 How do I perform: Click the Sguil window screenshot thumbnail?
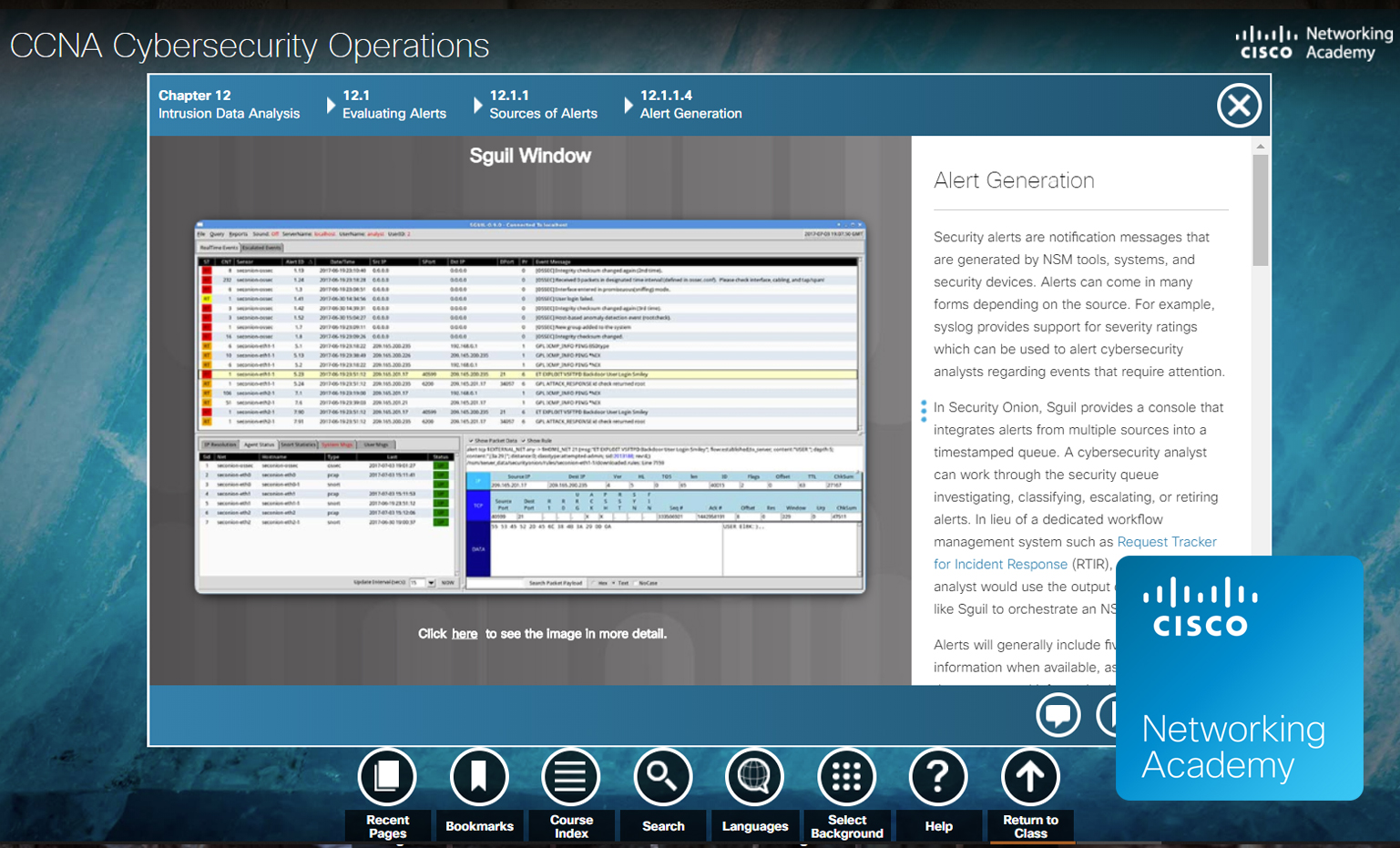pyautogui.click(x=530, y=406)
